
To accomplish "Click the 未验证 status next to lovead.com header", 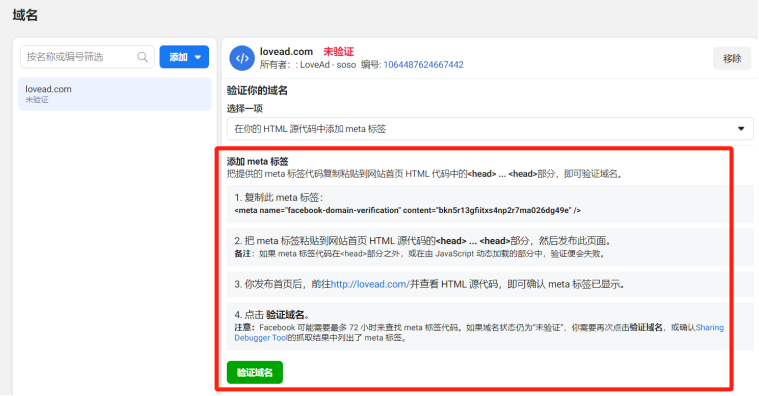I will point(338,51).
